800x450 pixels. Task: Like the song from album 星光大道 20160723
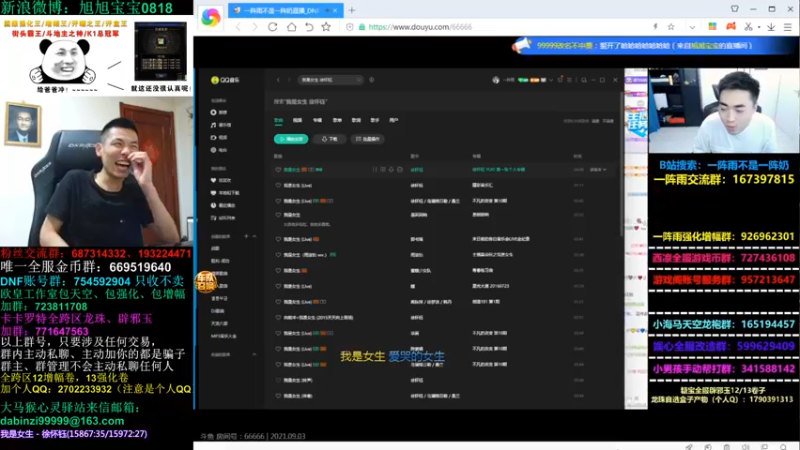(278, 287)
